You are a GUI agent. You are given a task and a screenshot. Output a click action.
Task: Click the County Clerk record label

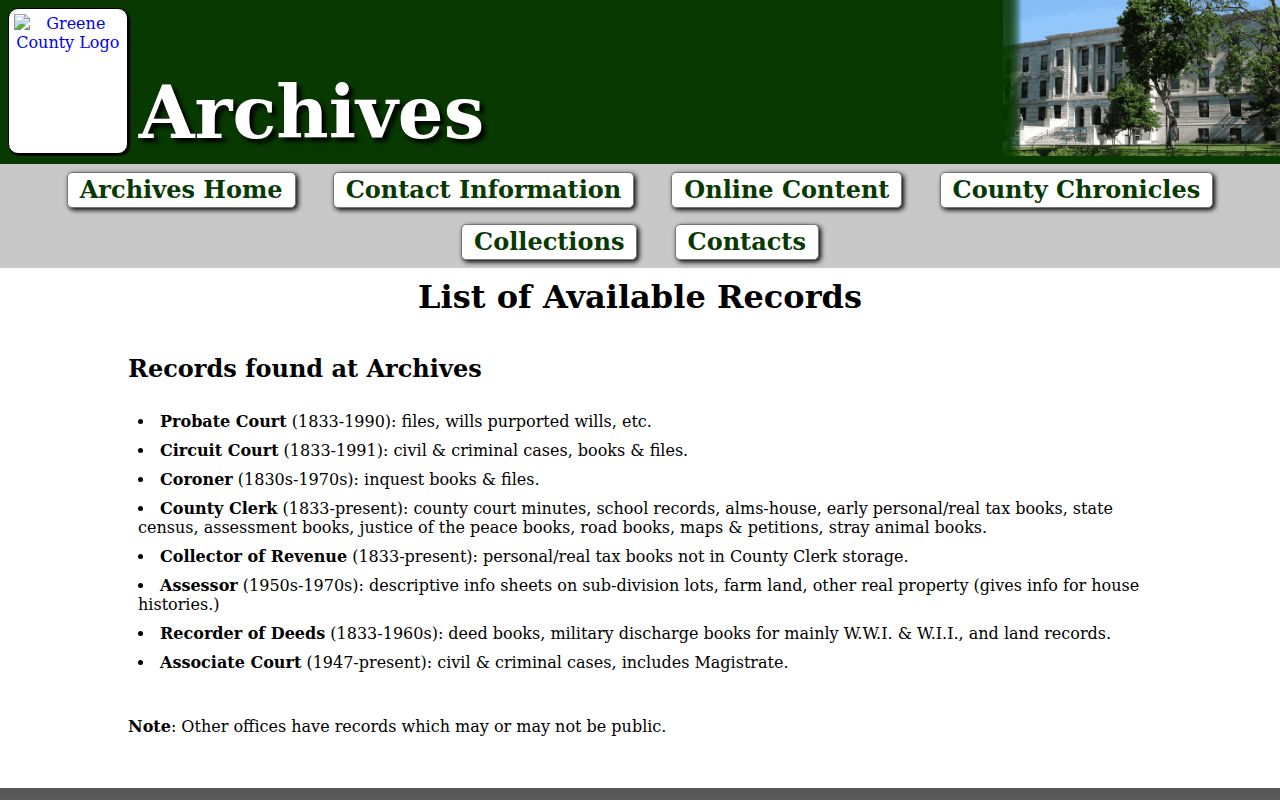coord(219,508)
